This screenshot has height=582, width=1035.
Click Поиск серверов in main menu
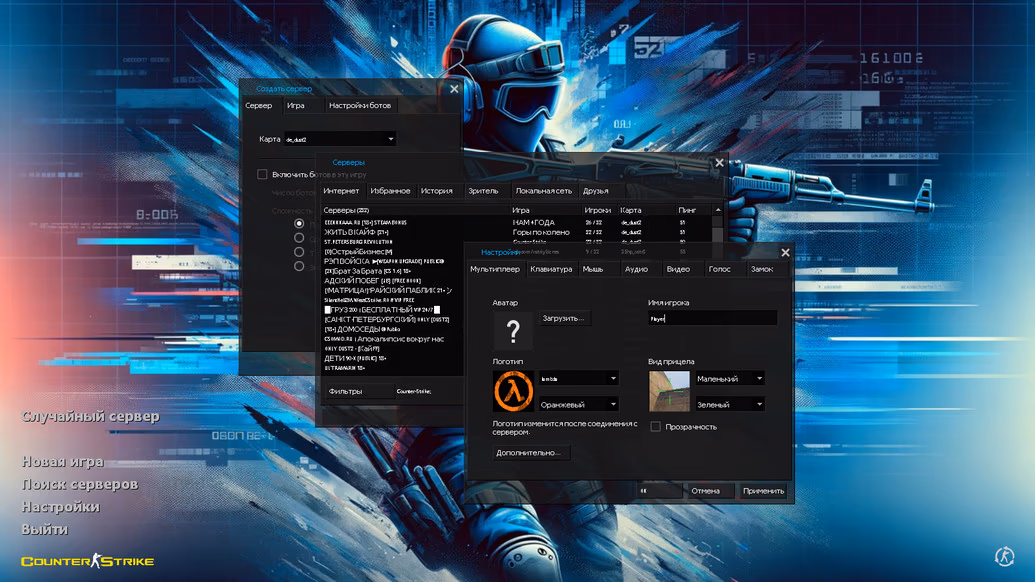click(x=80, y=484)
